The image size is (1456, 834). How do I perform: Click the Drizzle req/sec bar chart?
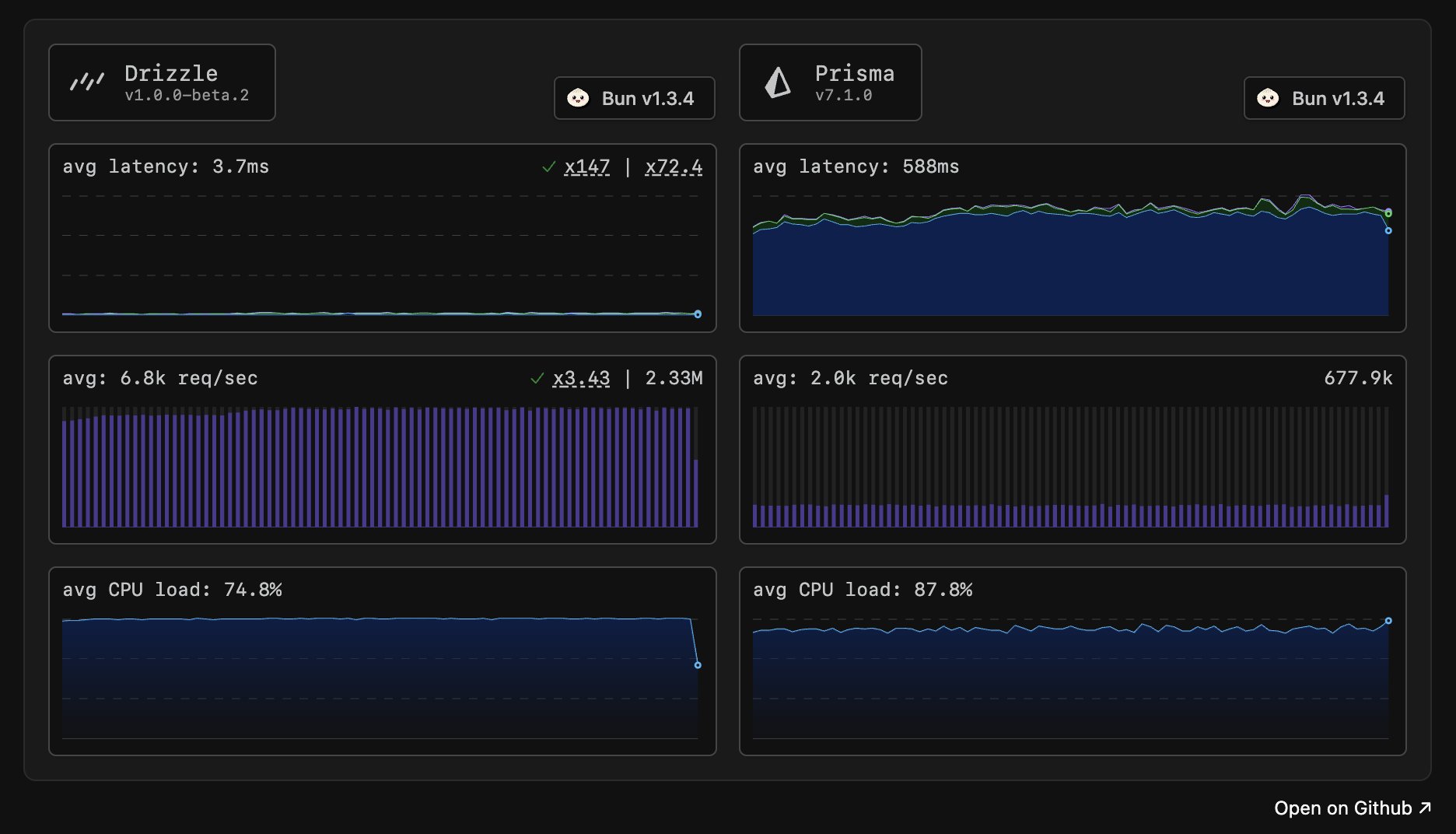click(380, 467)
